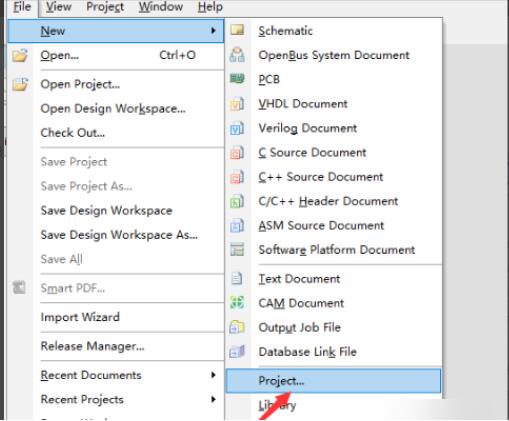Expand the Recent Projects submenu arrow
Screen dimensions: 509x421
(x=213, y=399)
